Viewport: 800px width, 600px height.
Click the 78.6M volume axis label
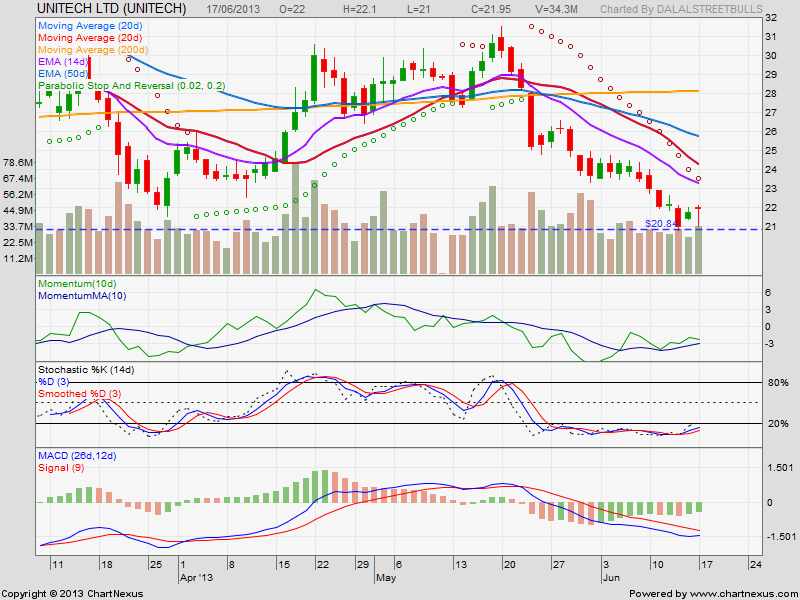point(18,163)
